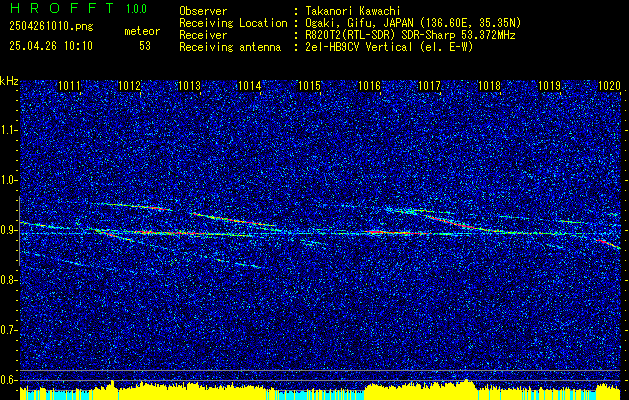
Task: Click the 1020 time marker
Action: tap(610, 86)
